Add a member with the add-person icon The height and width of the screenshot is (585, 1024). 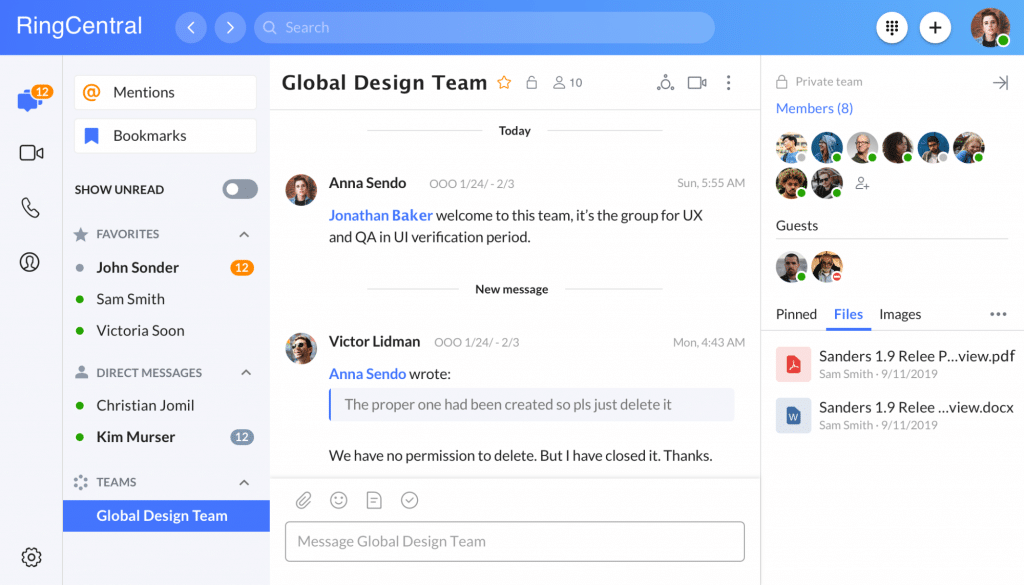pyautogui.click(x=862, y=183)
